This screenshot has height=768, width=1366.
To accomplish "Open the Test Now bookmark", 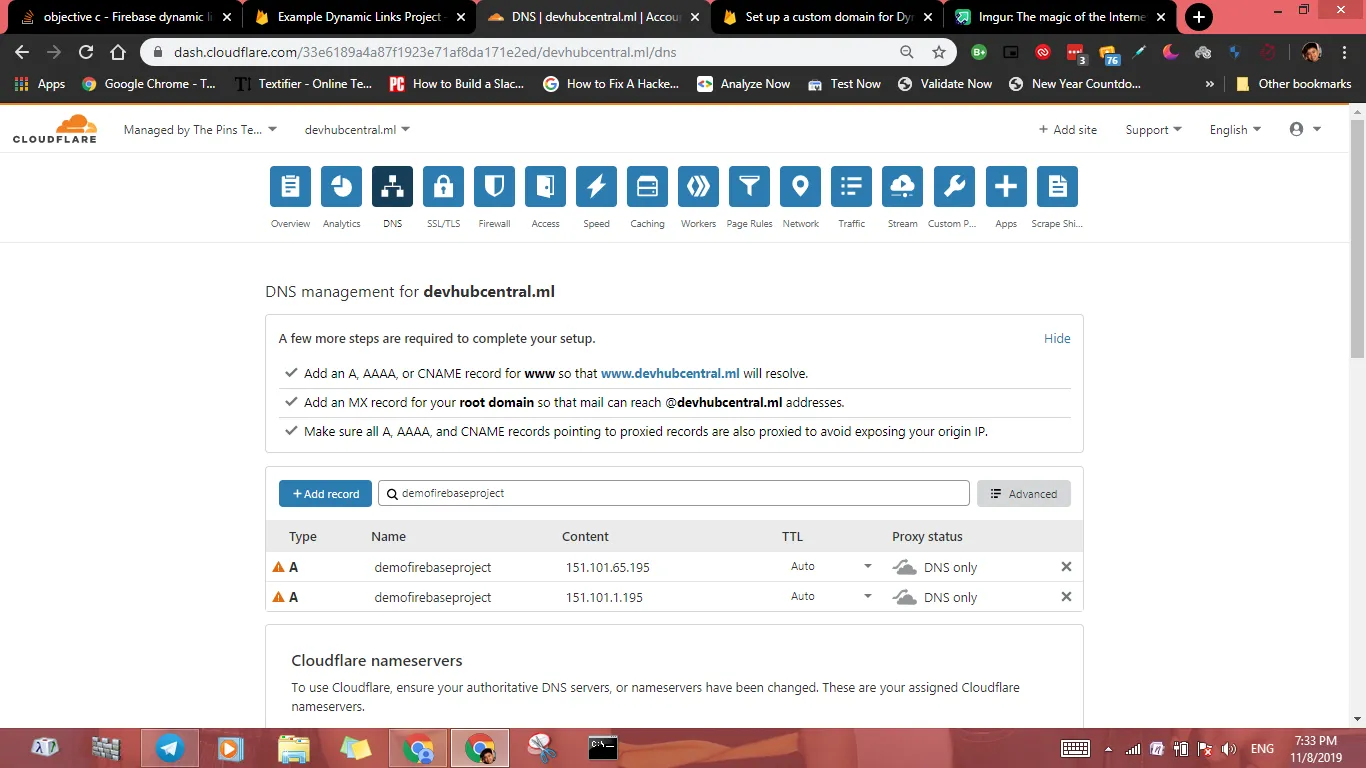I will [844, 84].
